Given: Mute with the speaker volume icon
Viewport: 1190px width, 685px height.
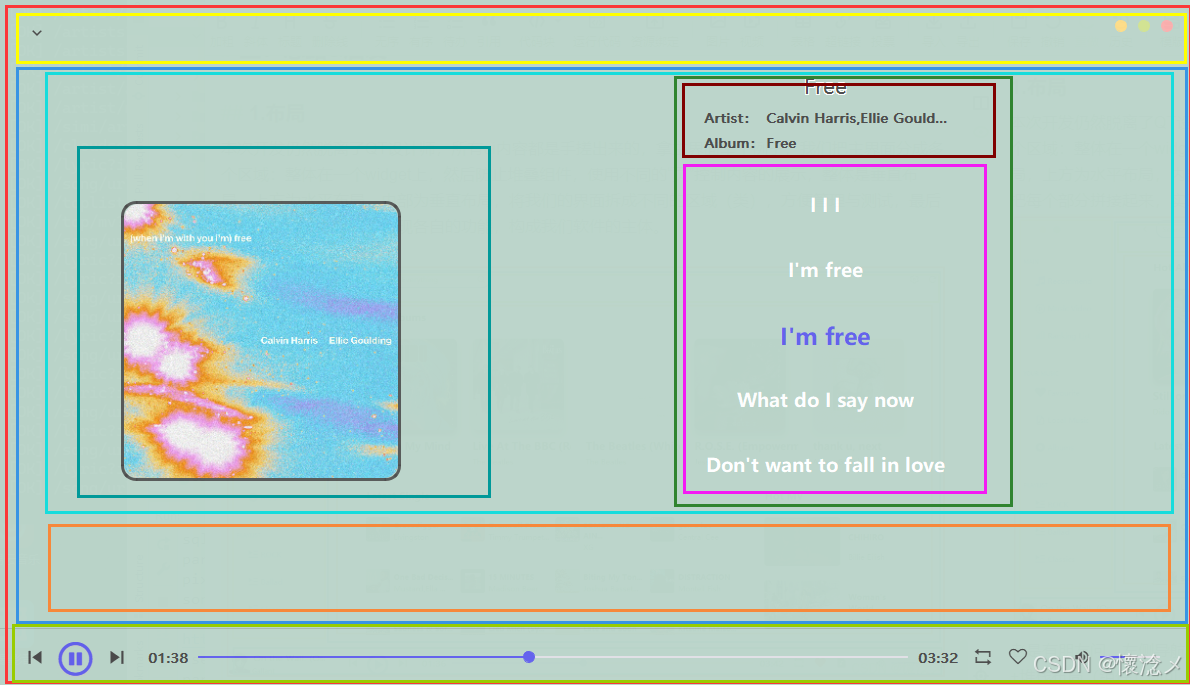Looking at the screenshot, I should [1082, 657].
